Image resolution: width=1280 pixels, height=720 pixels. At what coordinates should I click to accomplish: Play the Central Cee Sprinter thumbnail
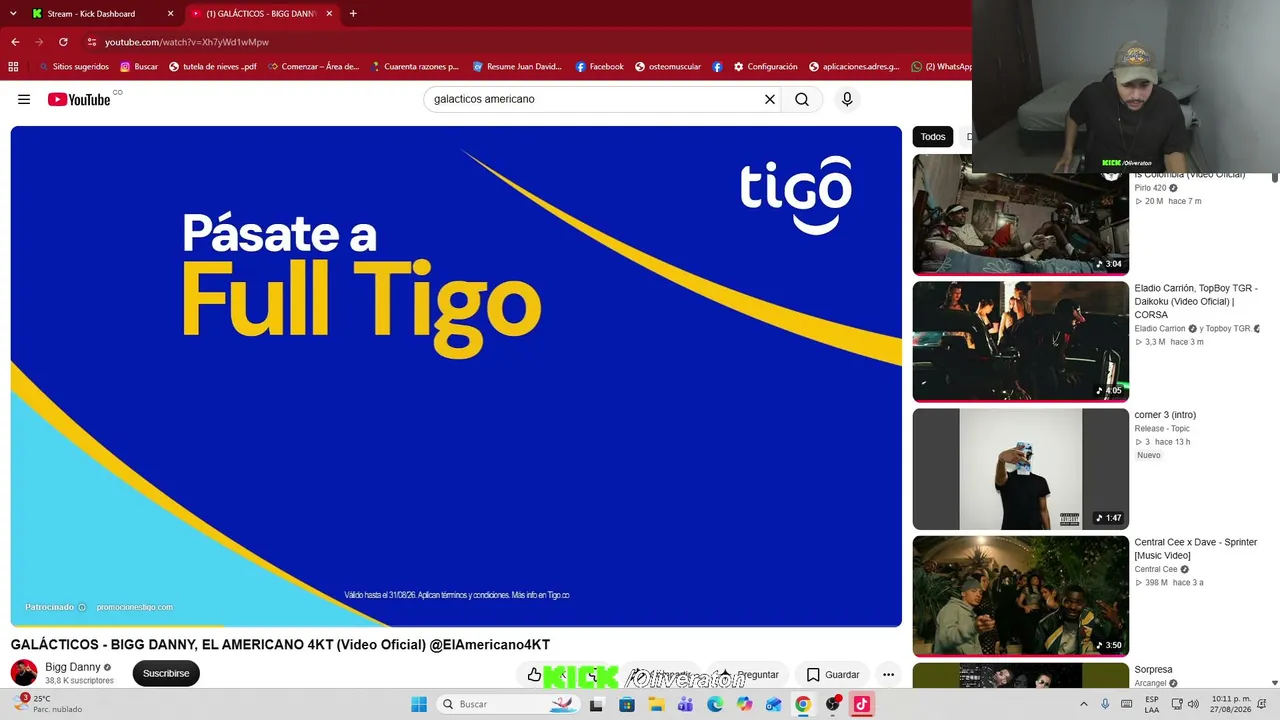click(x=1021, y=596)
